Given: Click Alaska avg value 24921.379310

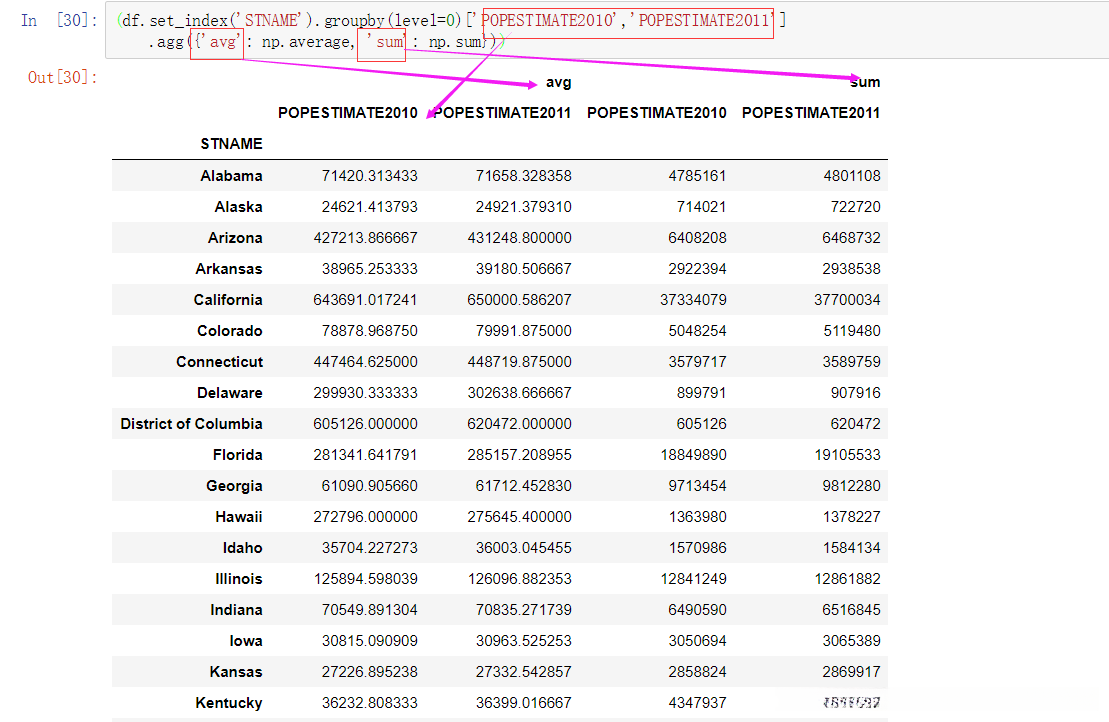Looking at the screenshot, I should coord(523,206).
